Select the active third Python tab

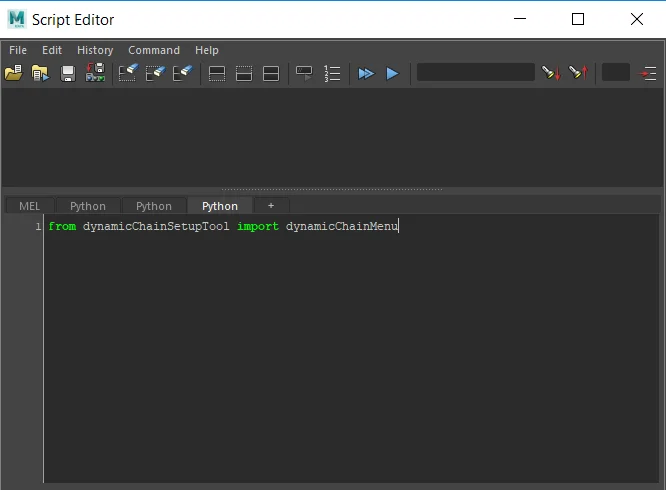click(220, 206)
